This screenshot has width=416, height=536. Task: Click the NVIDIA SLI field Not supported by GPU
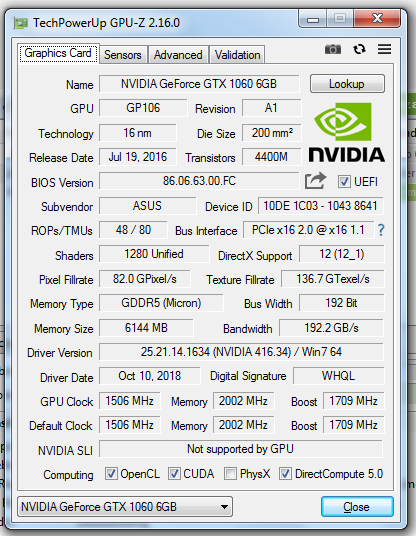coord(241,449)
